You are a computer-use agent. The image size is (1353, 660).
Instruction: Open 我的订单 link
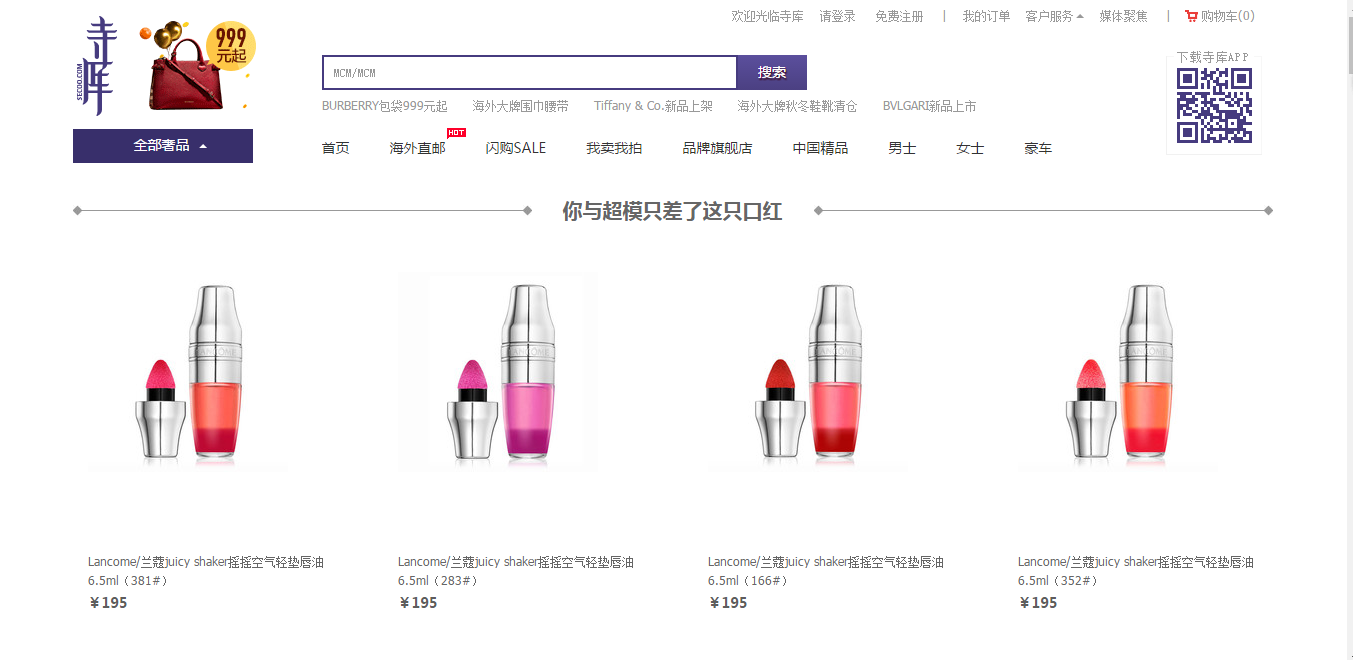[x=986, y=16]
